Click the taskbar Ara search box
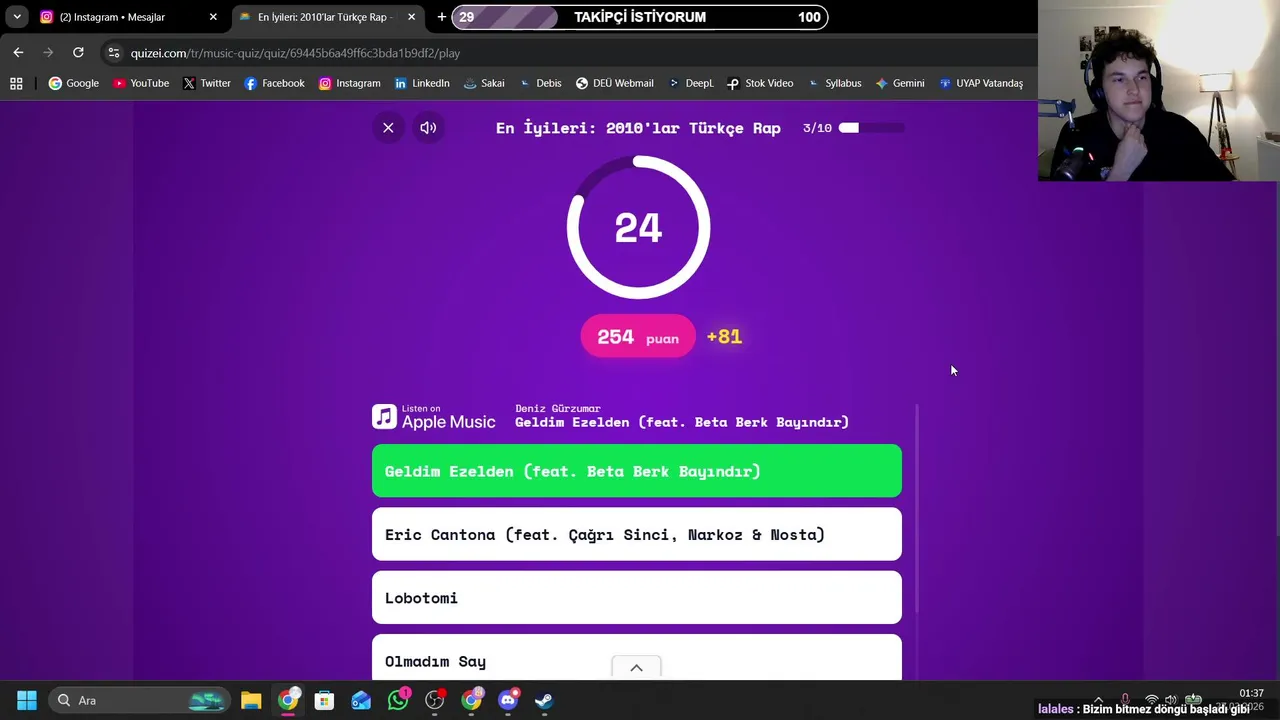1280x720 pixels. 140,700
